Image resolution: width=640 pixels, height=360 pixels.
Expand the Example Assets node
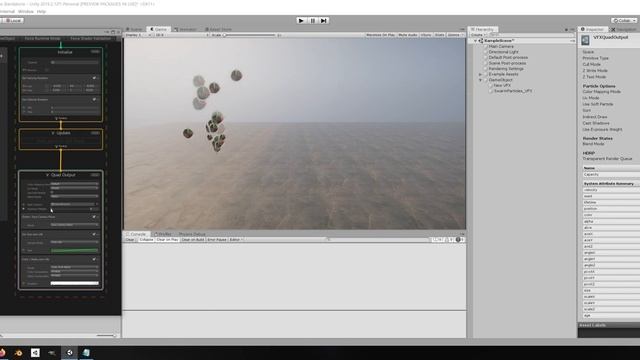(x=480, y=74)
